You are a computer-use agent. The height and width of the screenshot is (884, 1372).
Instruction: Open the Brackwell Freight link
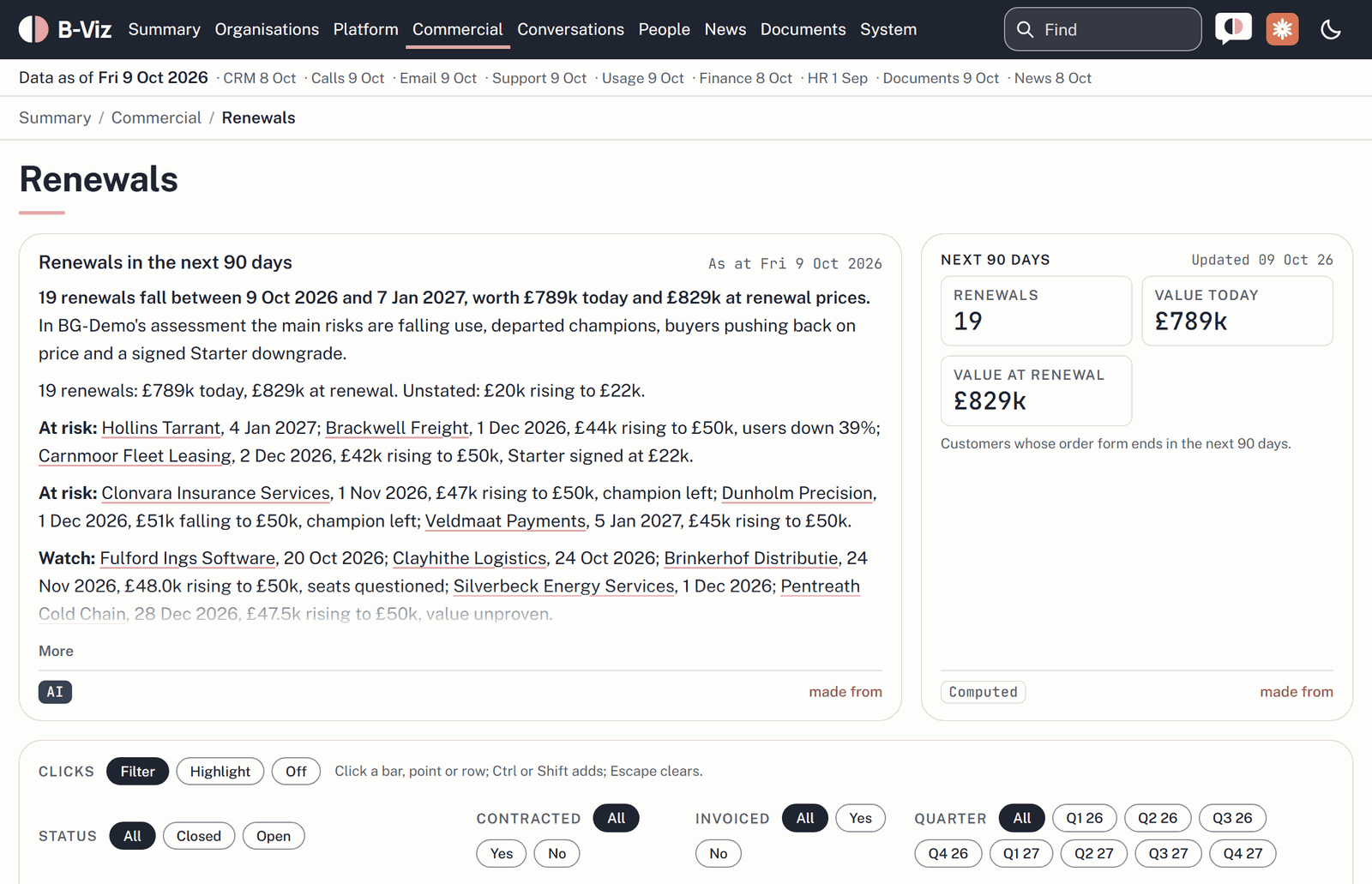[397, 428]
